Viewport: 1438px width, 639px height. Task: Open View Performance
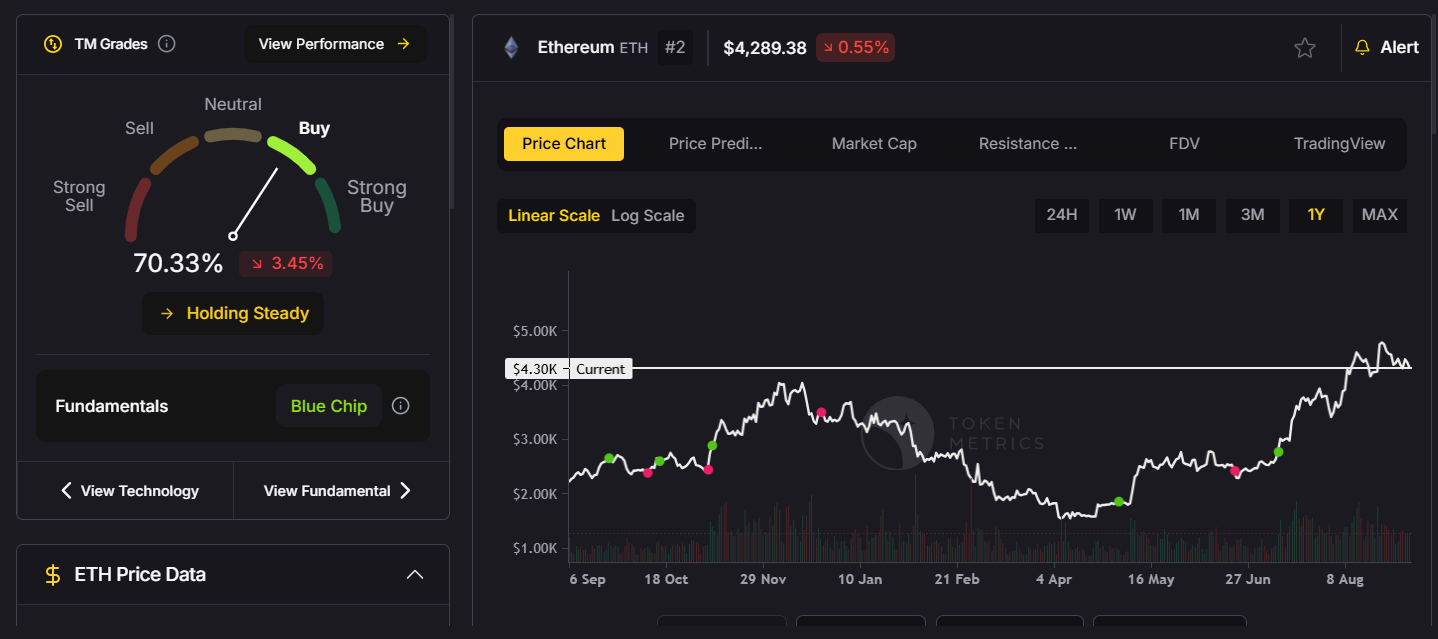[x=335, y=44]
